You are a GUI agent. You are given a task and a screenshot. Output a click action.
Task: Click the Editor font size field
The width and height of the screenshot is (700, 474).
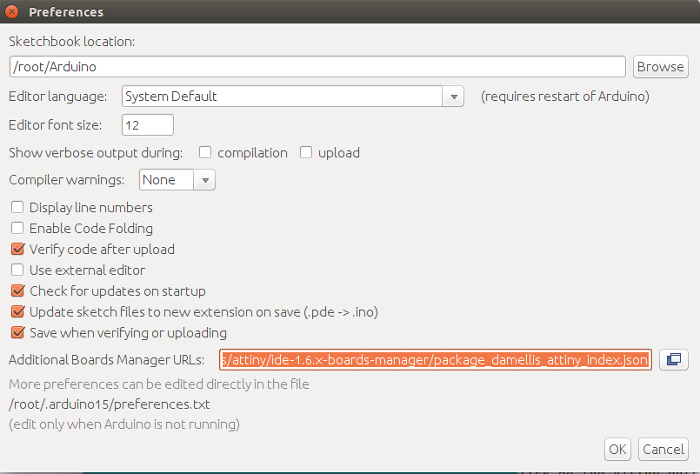pos(148,125)
